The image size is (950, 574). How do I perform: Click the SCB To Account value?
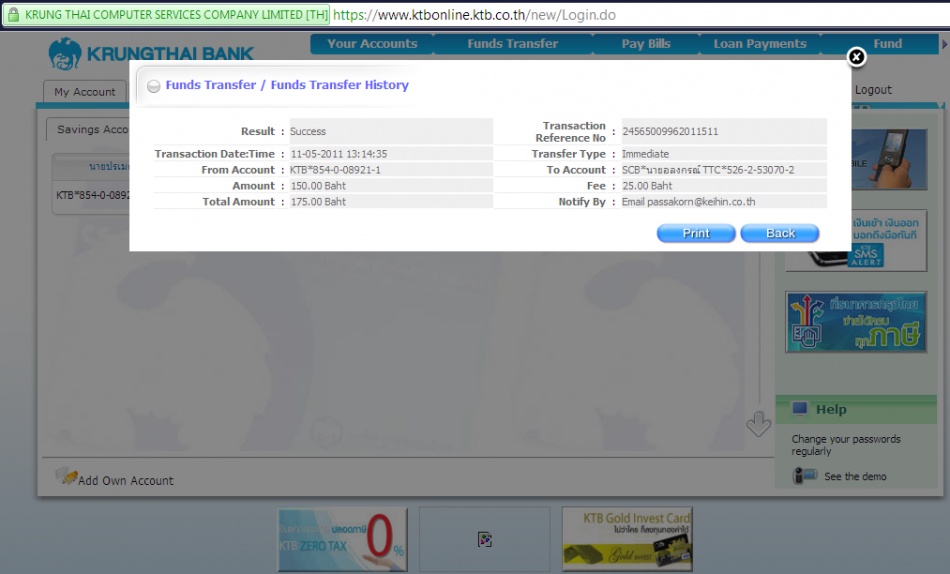tap(708, 170)
